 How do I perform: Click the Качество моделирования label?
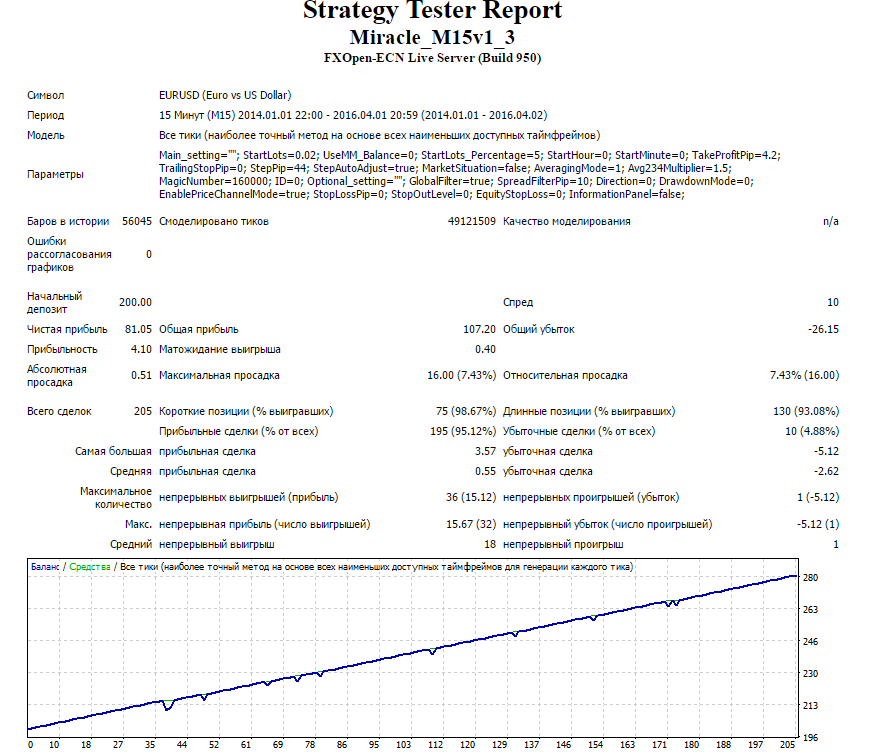click(567, 221)
